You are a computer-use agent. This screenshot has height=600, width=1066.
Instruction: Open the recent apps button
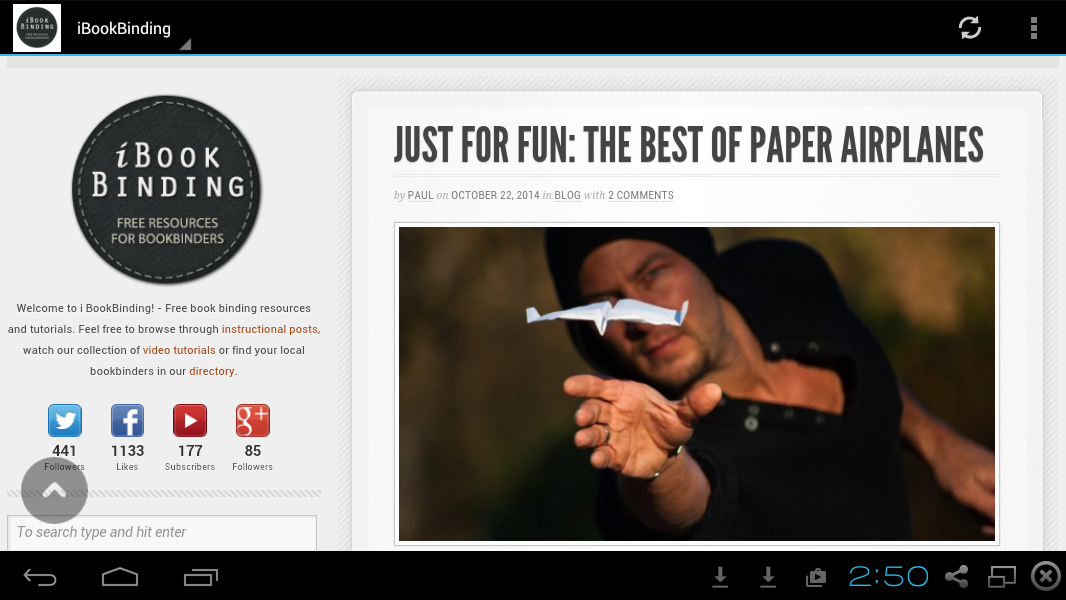201,577
